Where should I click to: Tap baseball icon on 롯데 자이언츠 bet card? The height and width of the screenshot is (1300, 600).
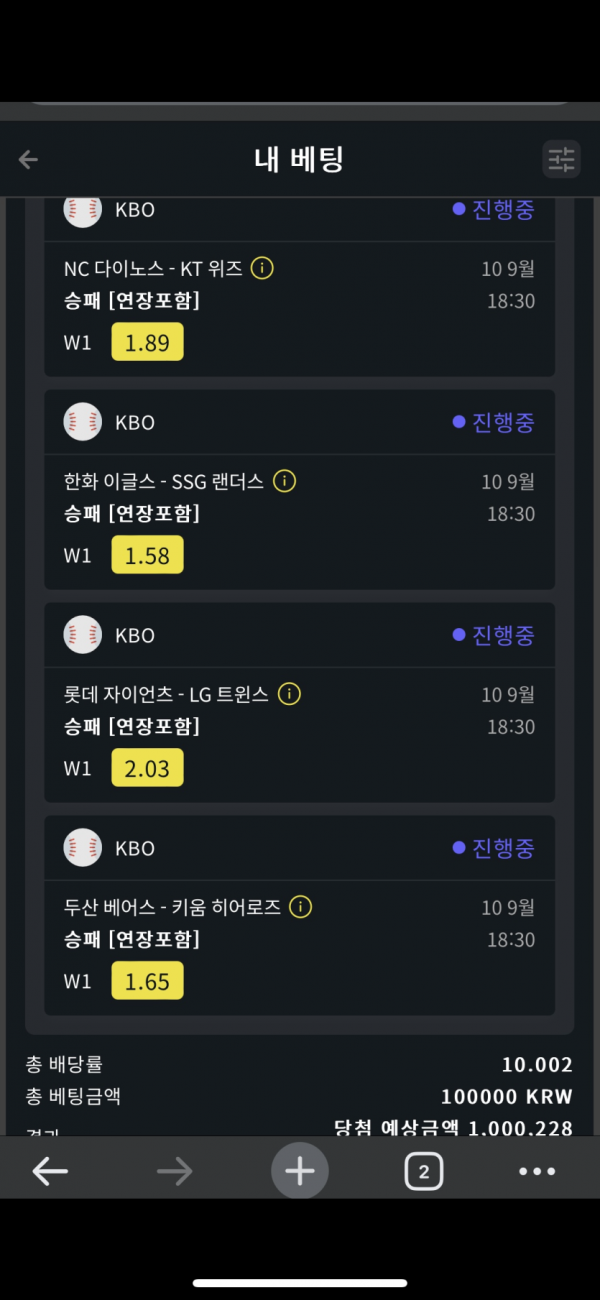point(83,635)
